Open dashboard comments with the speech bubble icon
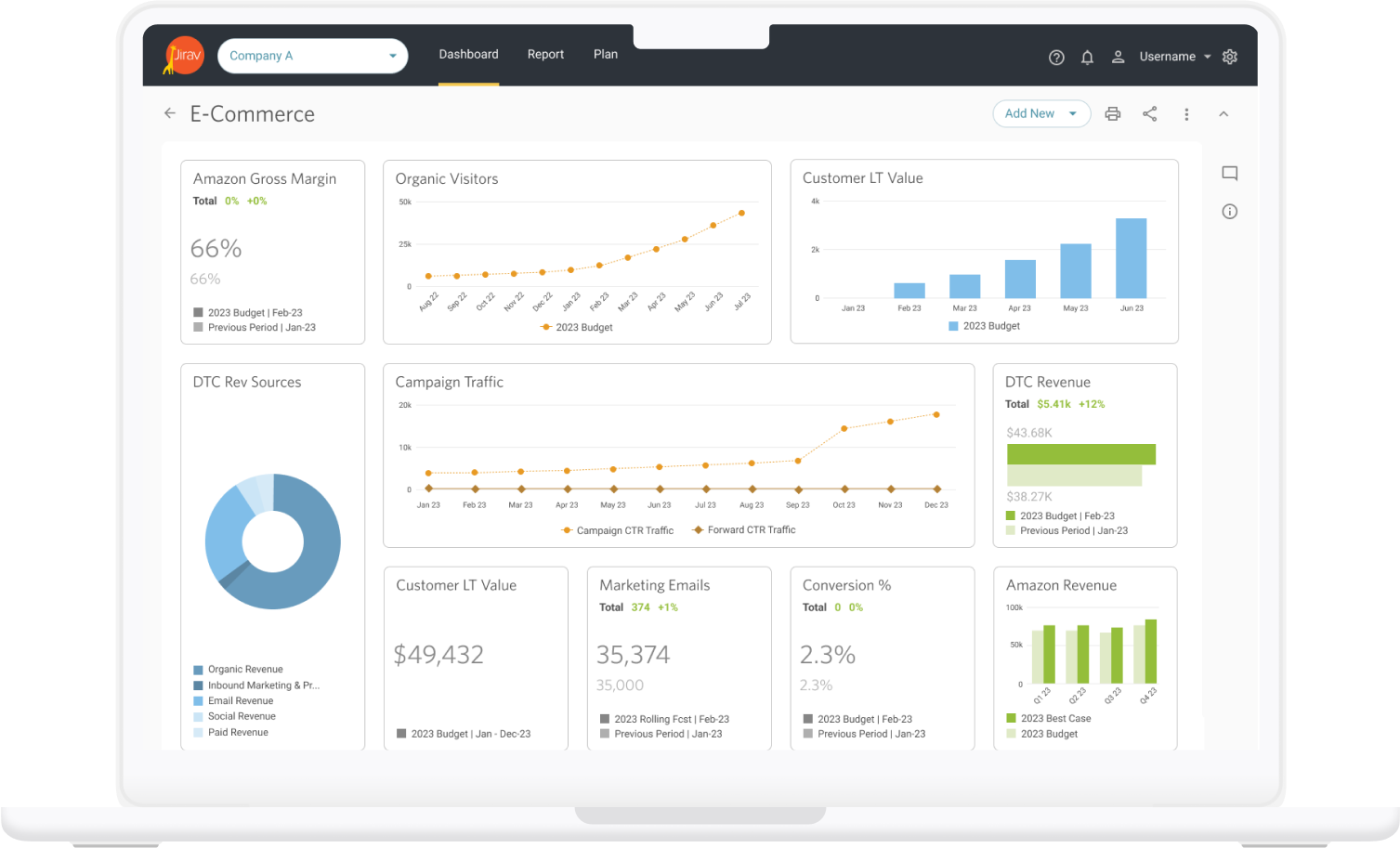 coord(1229,173)
